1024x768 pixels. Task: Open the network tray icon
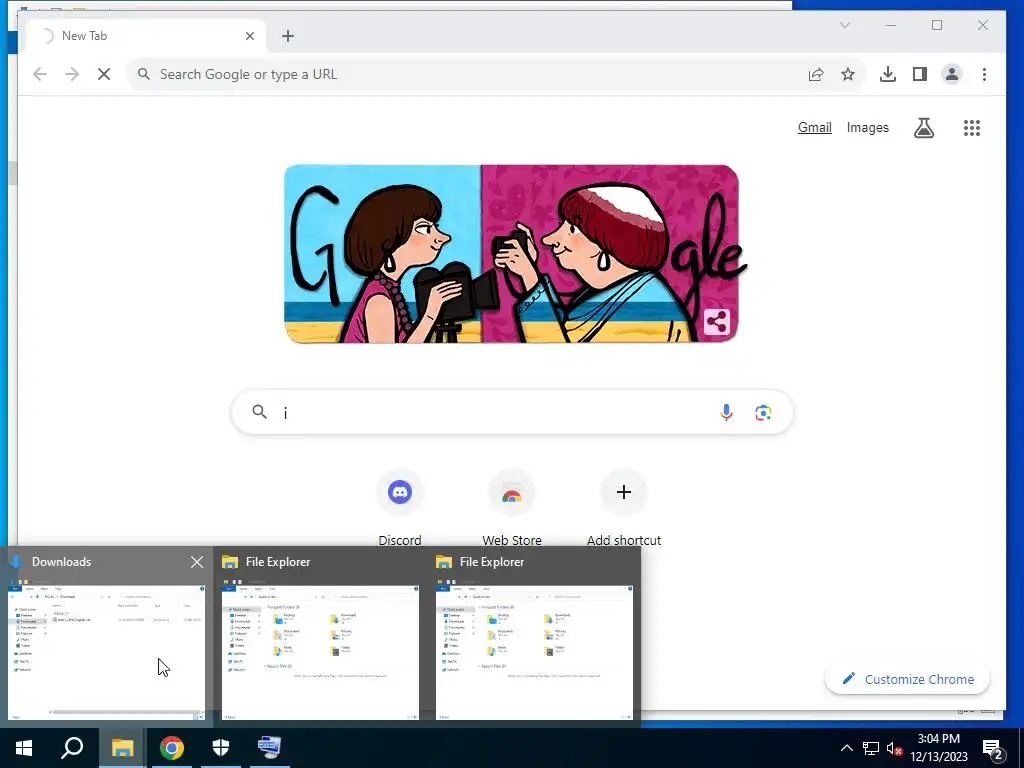(x=871, y=748)
